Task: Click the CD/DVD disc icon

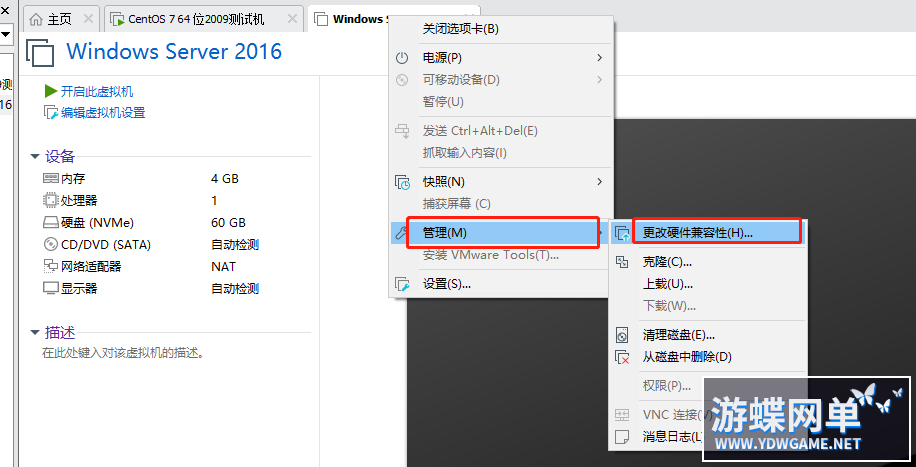Action: [51, 244]
